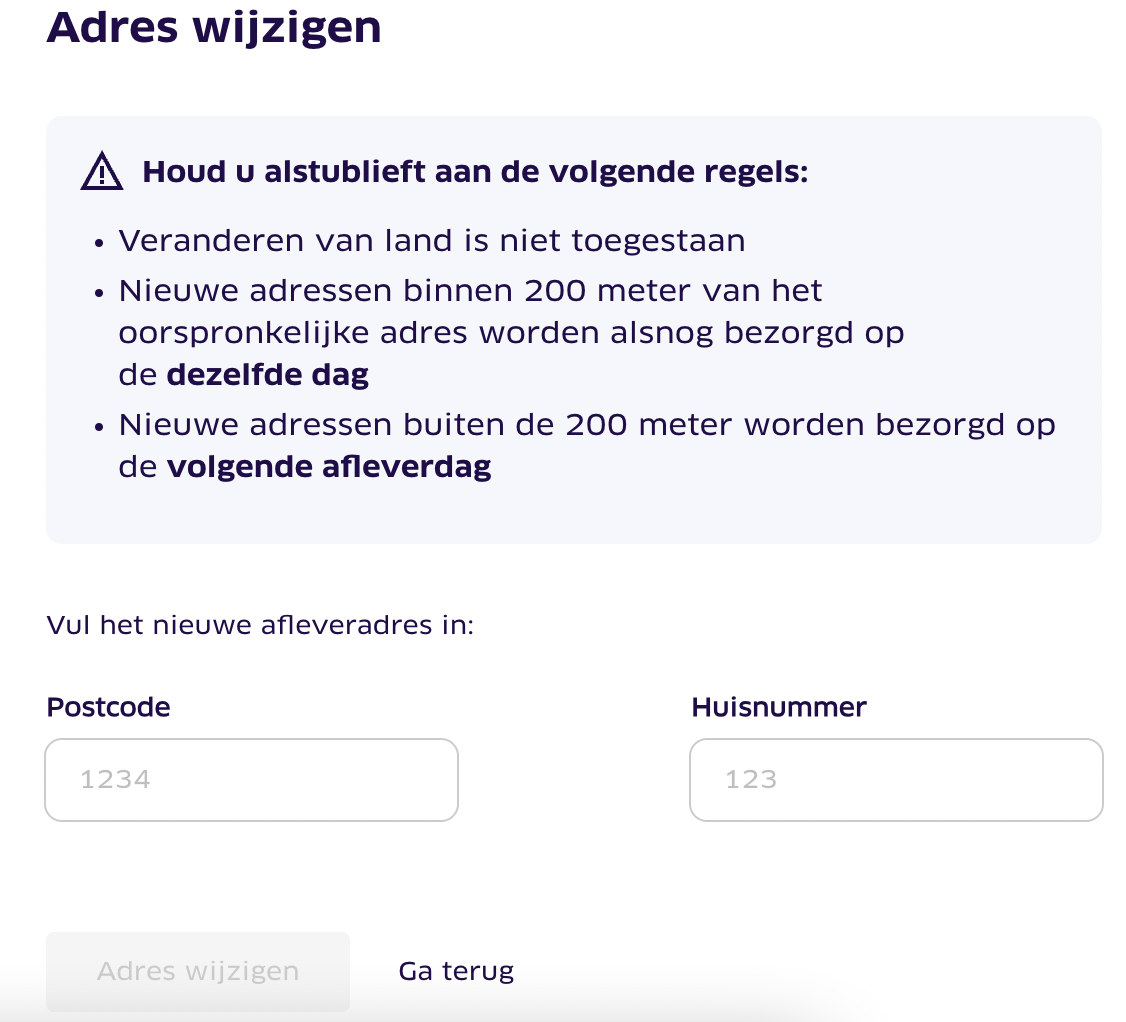Click the bullet before 'Nieuwe adressen binnen'
Viewport: 1126px width, 1022px height.
pos(99,293)
